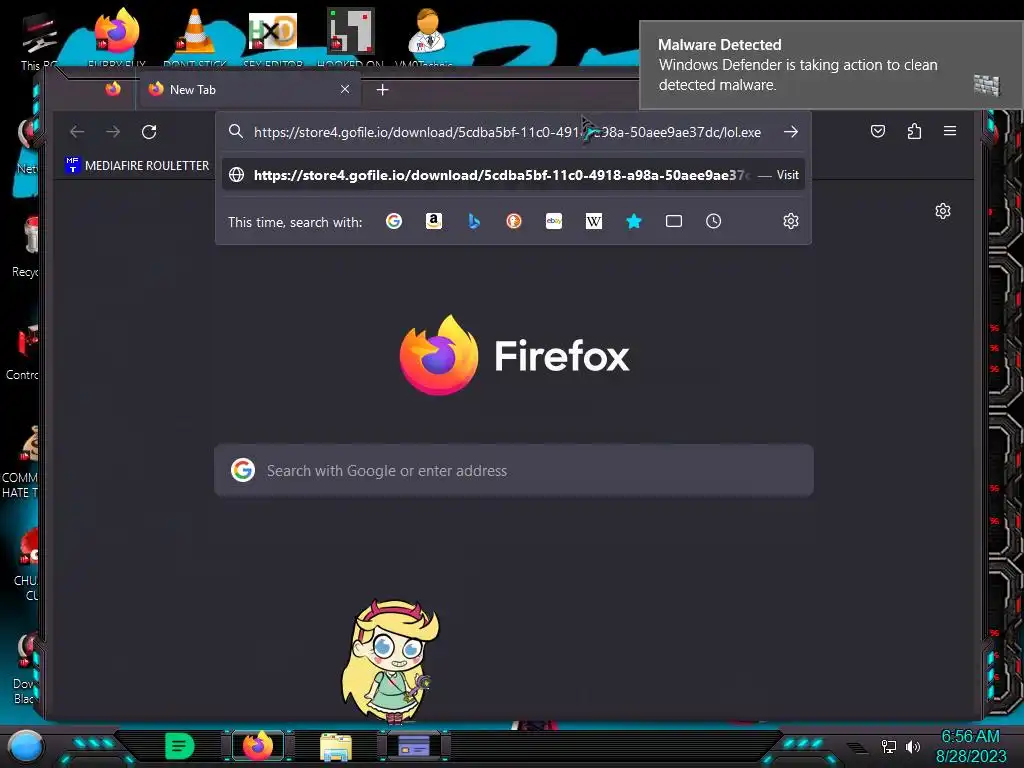Screen dimensions: 1024x768
Task: Click Firefox icon in the taskbar
Action: (258, 746)
